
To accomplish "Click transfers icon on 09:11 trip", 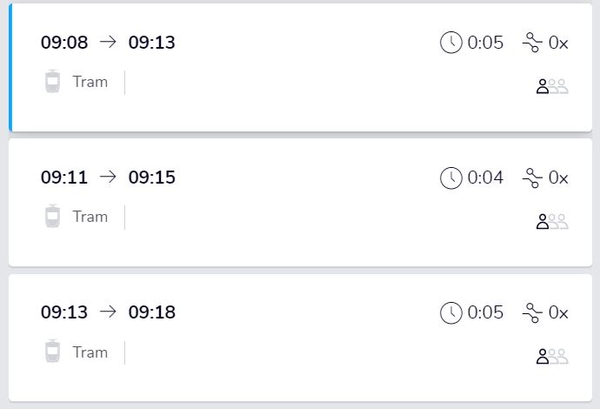I will pyautogui.click(x=532, y=178).
